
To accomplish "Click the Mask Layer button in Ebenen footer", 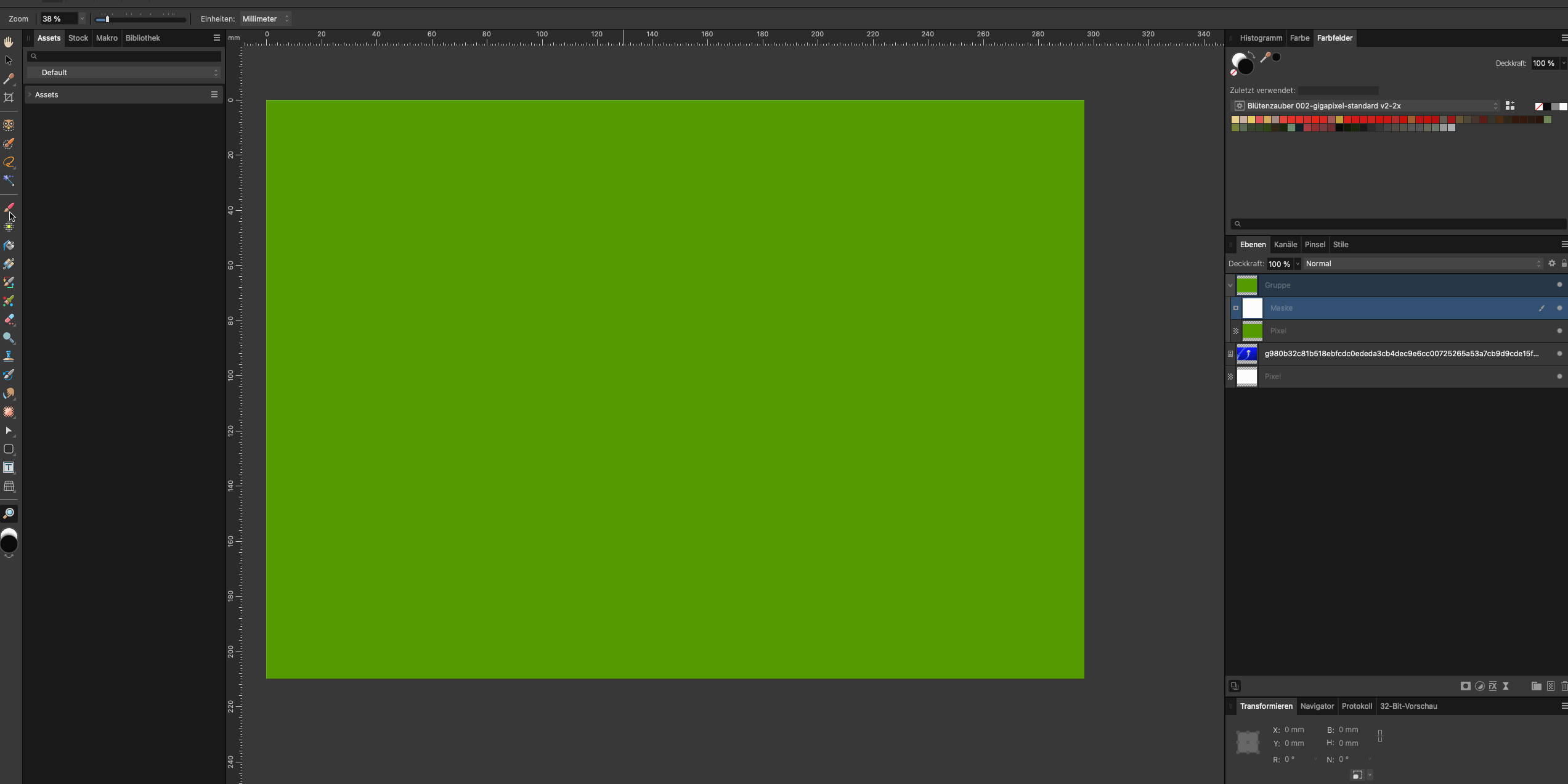I will tap(1465, 686).
